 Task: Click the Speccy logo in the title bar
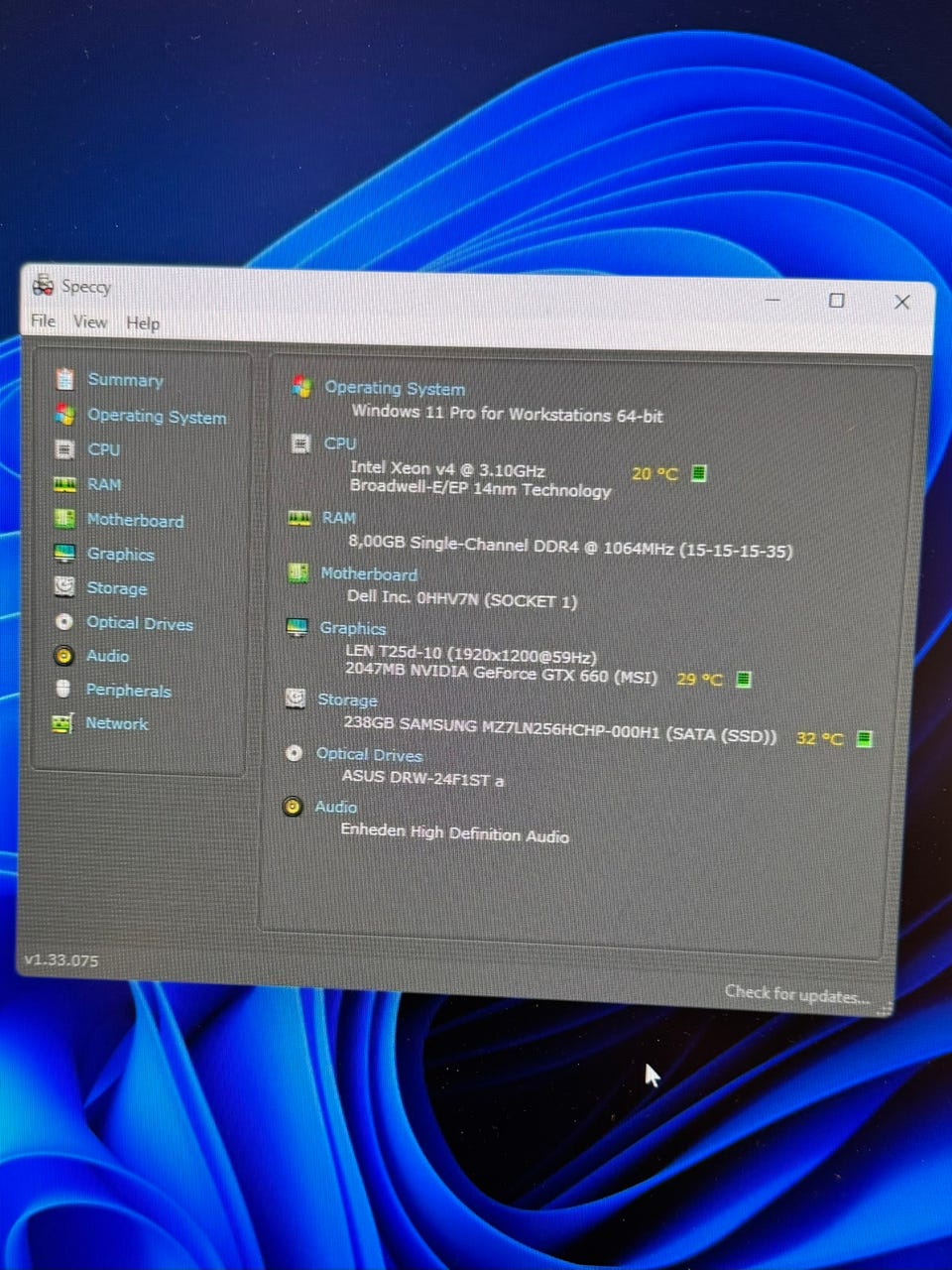point(43,286)
